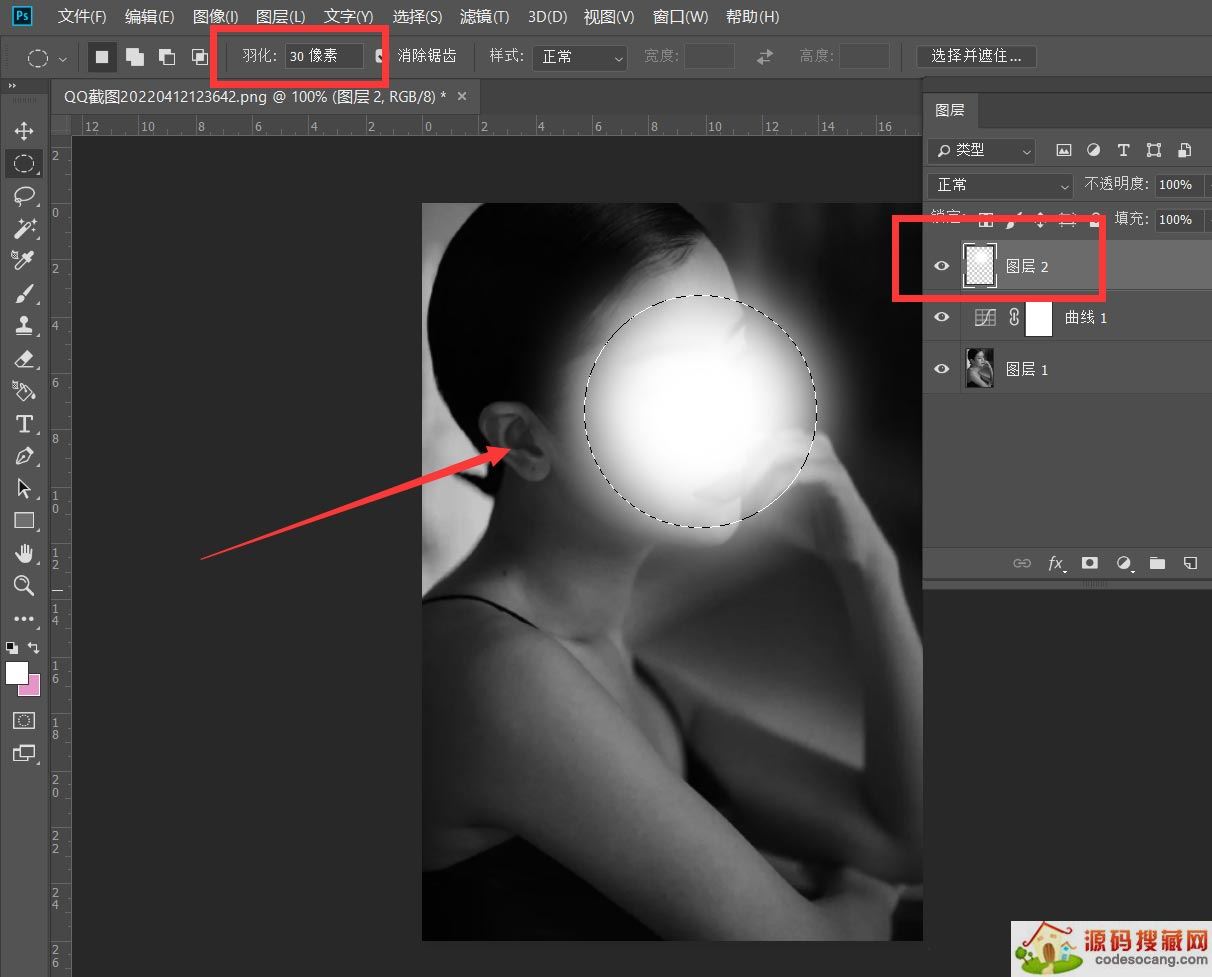Click the add layer mask button

[x=1090, y=563]
